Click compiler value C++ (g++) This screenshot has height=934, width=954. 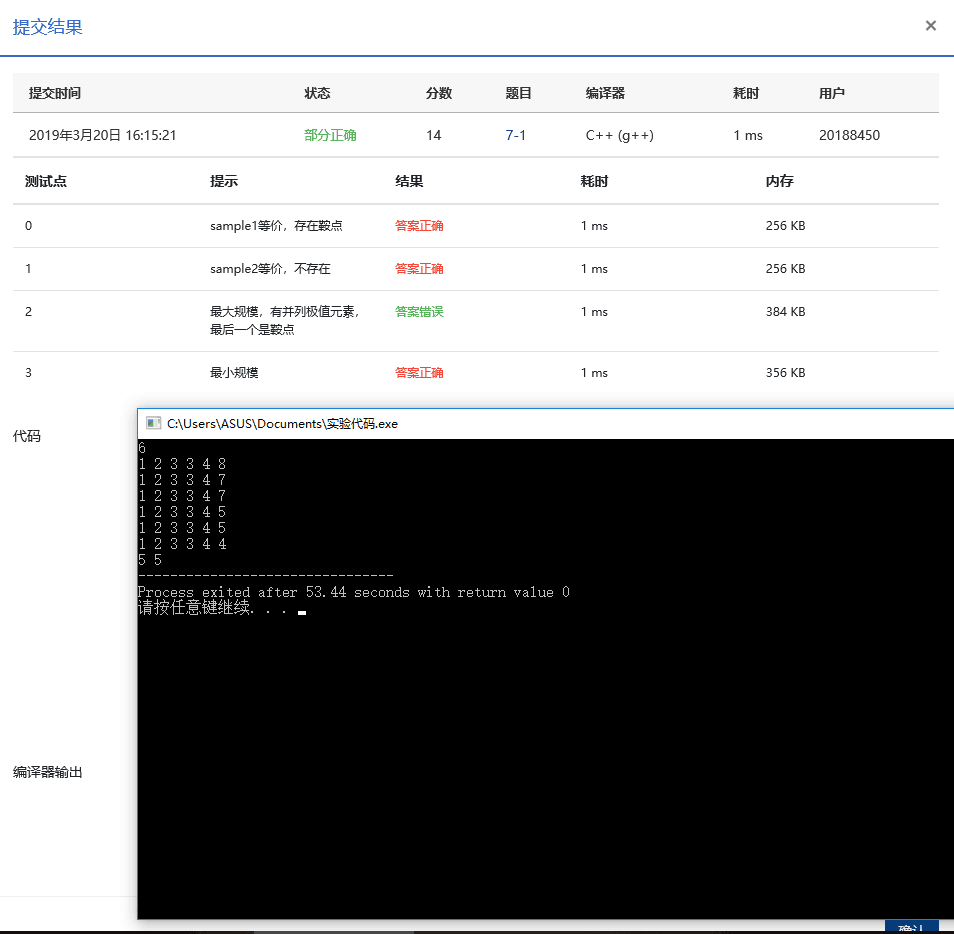tap(619, 135)
